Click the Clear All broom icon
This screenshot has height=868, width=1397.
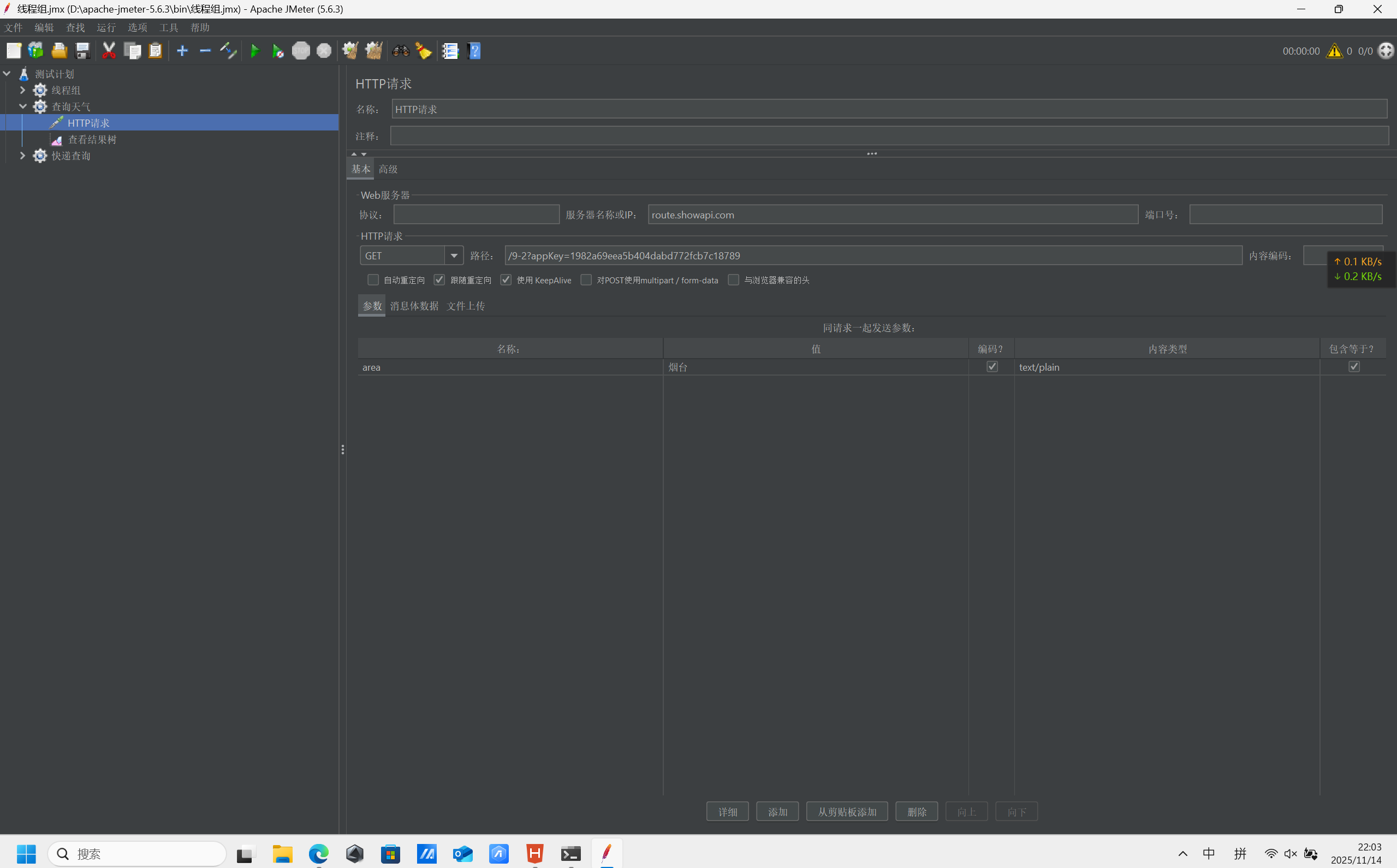373,51
